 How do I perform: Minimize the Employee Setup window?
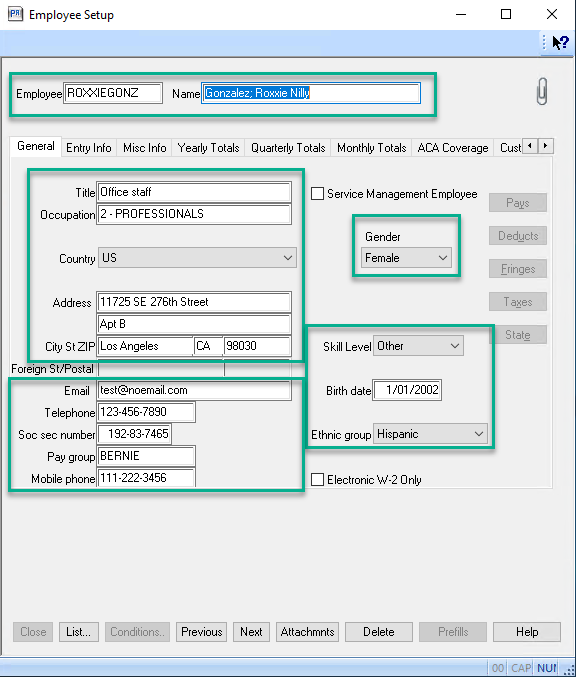(461, 14)
